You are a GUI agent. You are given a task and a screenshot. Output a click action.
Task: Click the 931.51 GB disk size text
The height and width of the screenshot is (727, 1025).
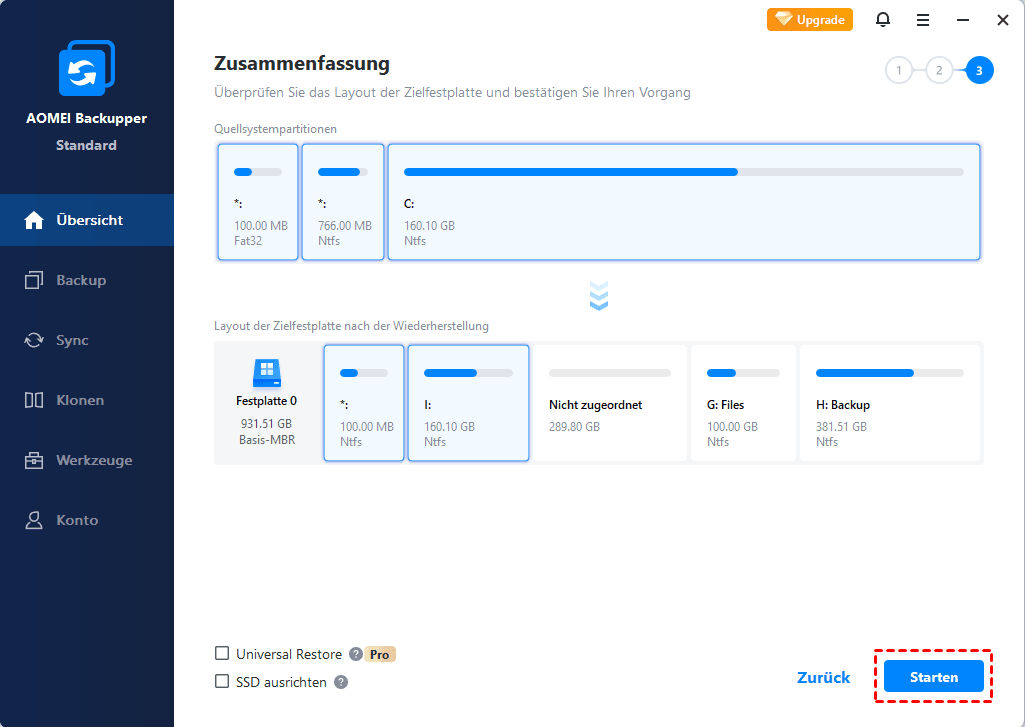tap(266, 424)
